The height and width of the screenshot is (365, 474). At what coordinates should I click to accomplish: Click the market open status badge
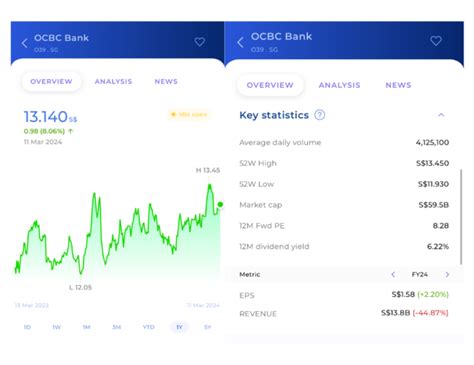pyautogui.click(x=189, y=115)
